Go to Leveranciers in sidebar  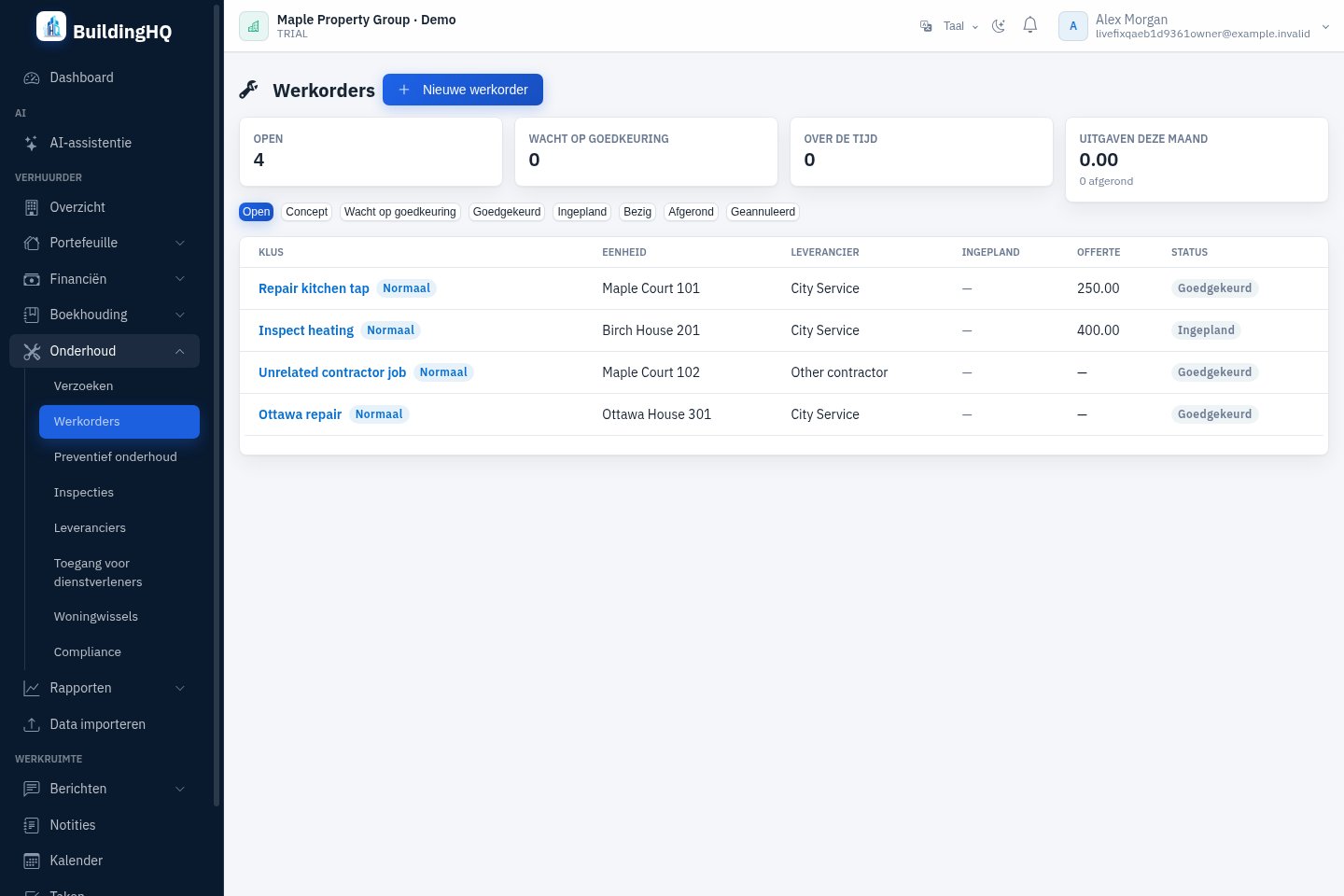pyautogui.click(x=90, y=528)
